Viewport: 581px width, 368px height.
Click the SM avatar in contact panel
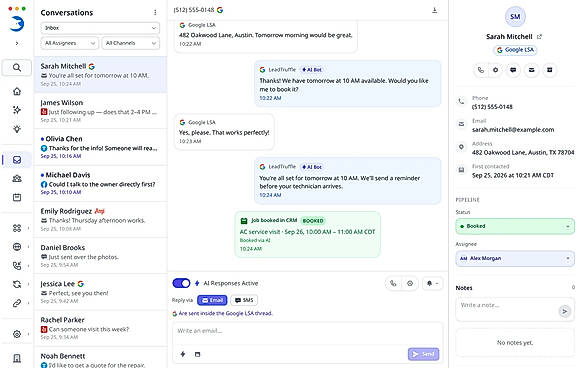point(515,17)
